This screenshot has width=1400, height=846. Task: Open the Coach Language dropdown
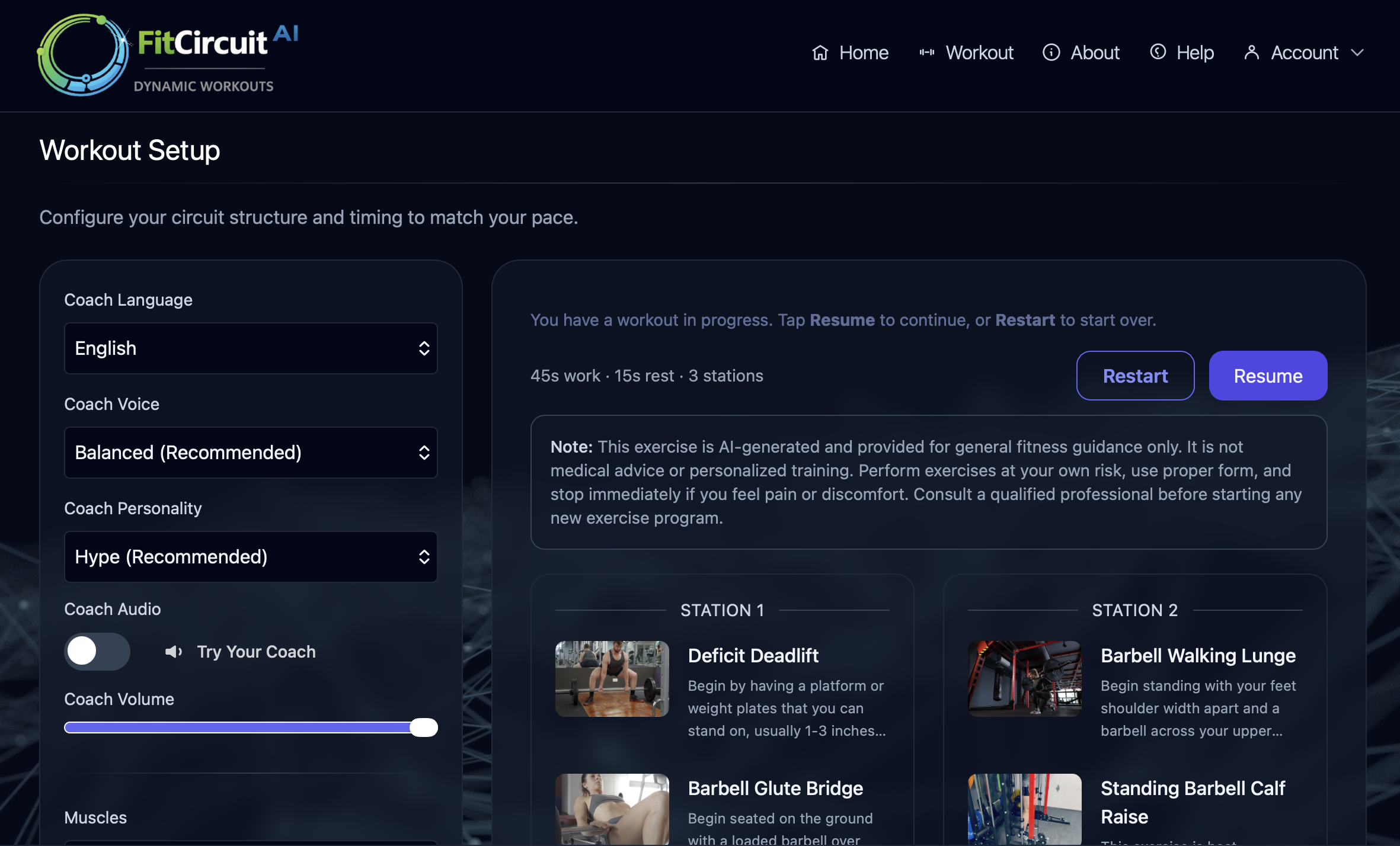251,348
